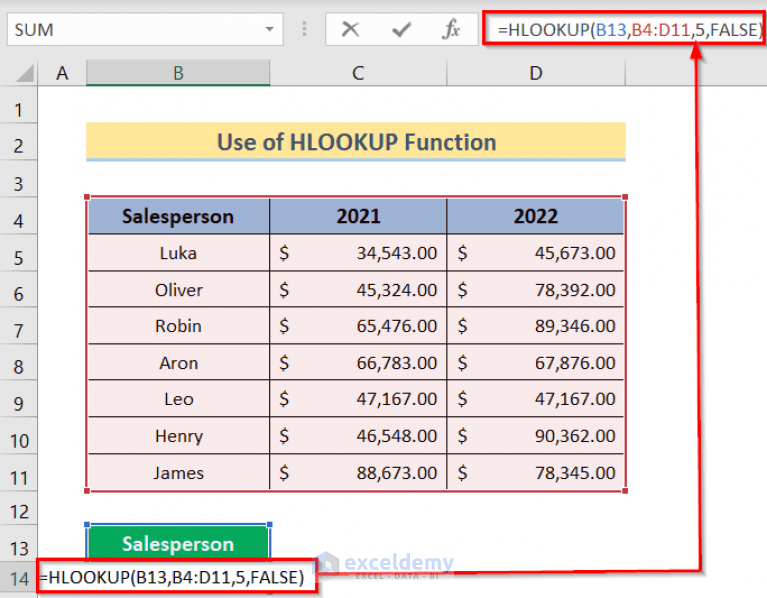Cancel formula entry with the X icon
Screen dimensions: 767x598
pos(350,29)
